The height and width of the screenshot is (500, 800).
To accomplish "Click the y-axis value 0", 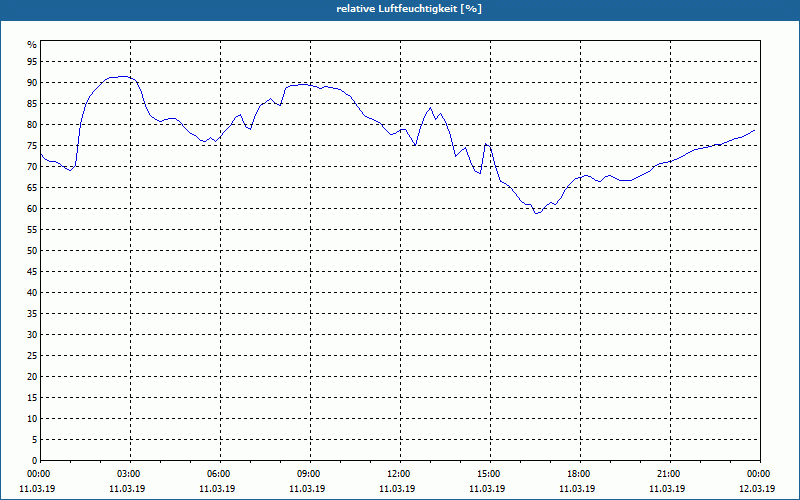I will pyautogui.click(x=34, y=460).
